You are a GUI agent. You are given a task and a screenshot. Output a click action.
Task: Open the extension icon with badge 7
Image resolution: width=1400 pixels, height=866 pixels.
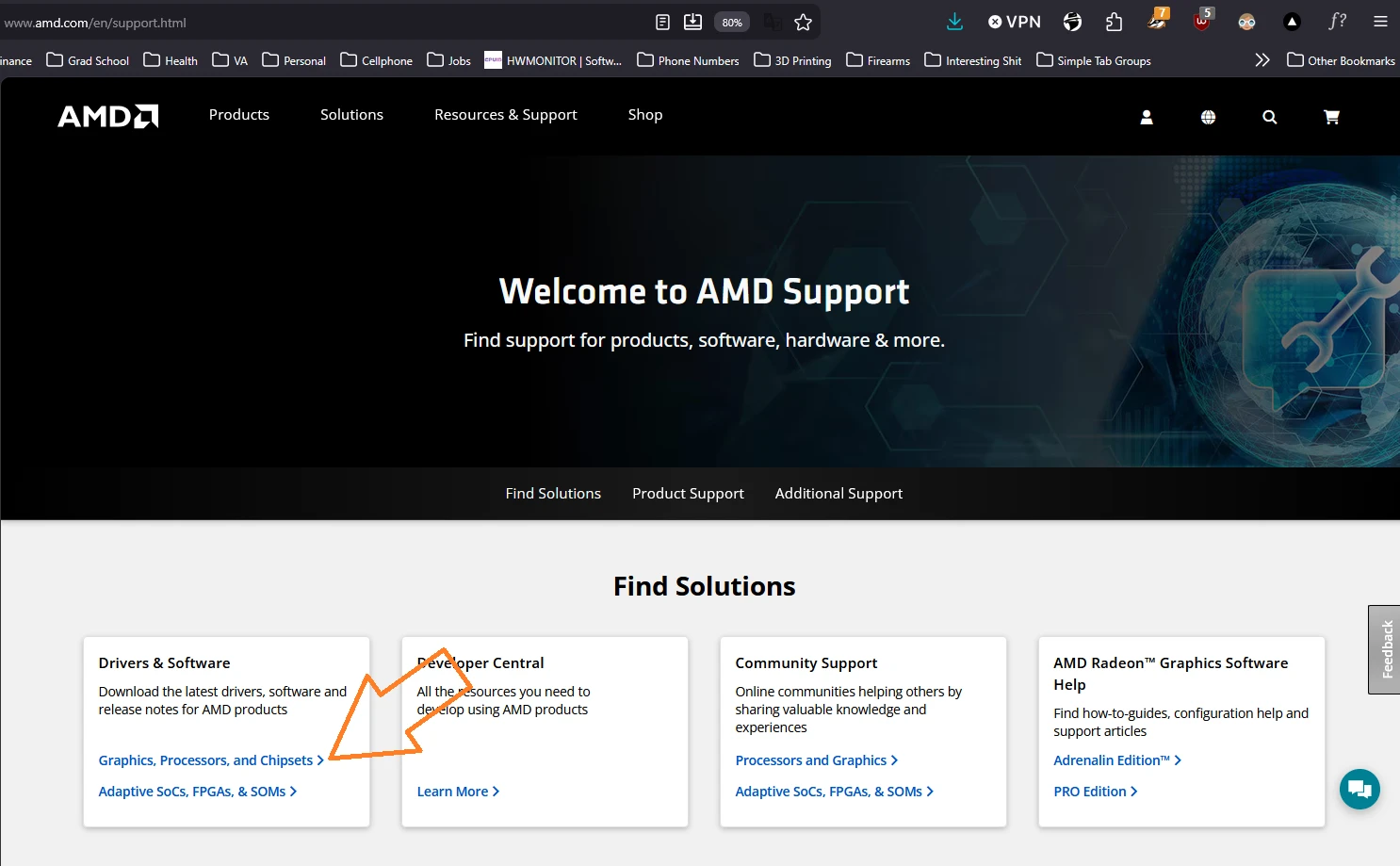click(1157, 20)
